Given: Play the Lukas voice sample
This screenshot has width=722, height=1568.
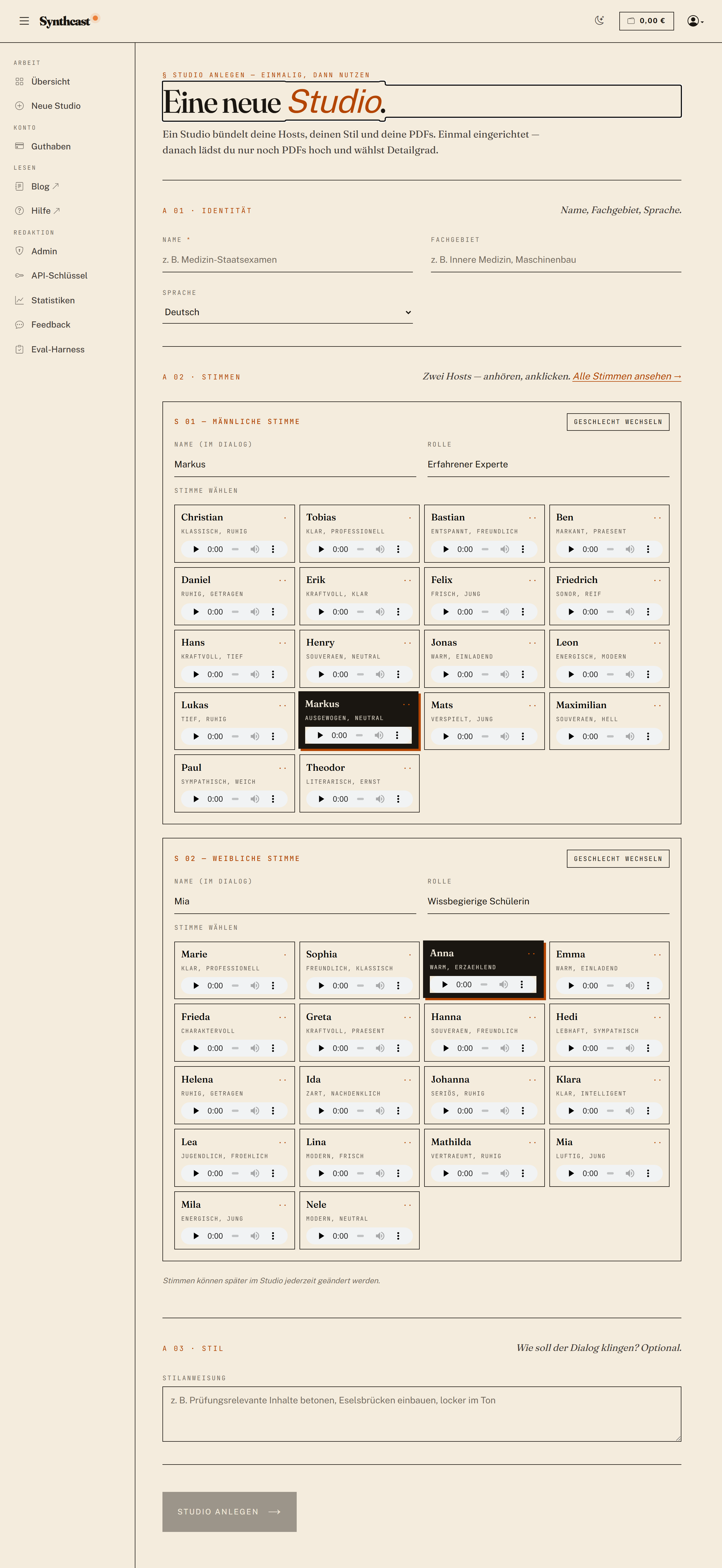Looking at the screenshot, I should click(x=196, y=737).
